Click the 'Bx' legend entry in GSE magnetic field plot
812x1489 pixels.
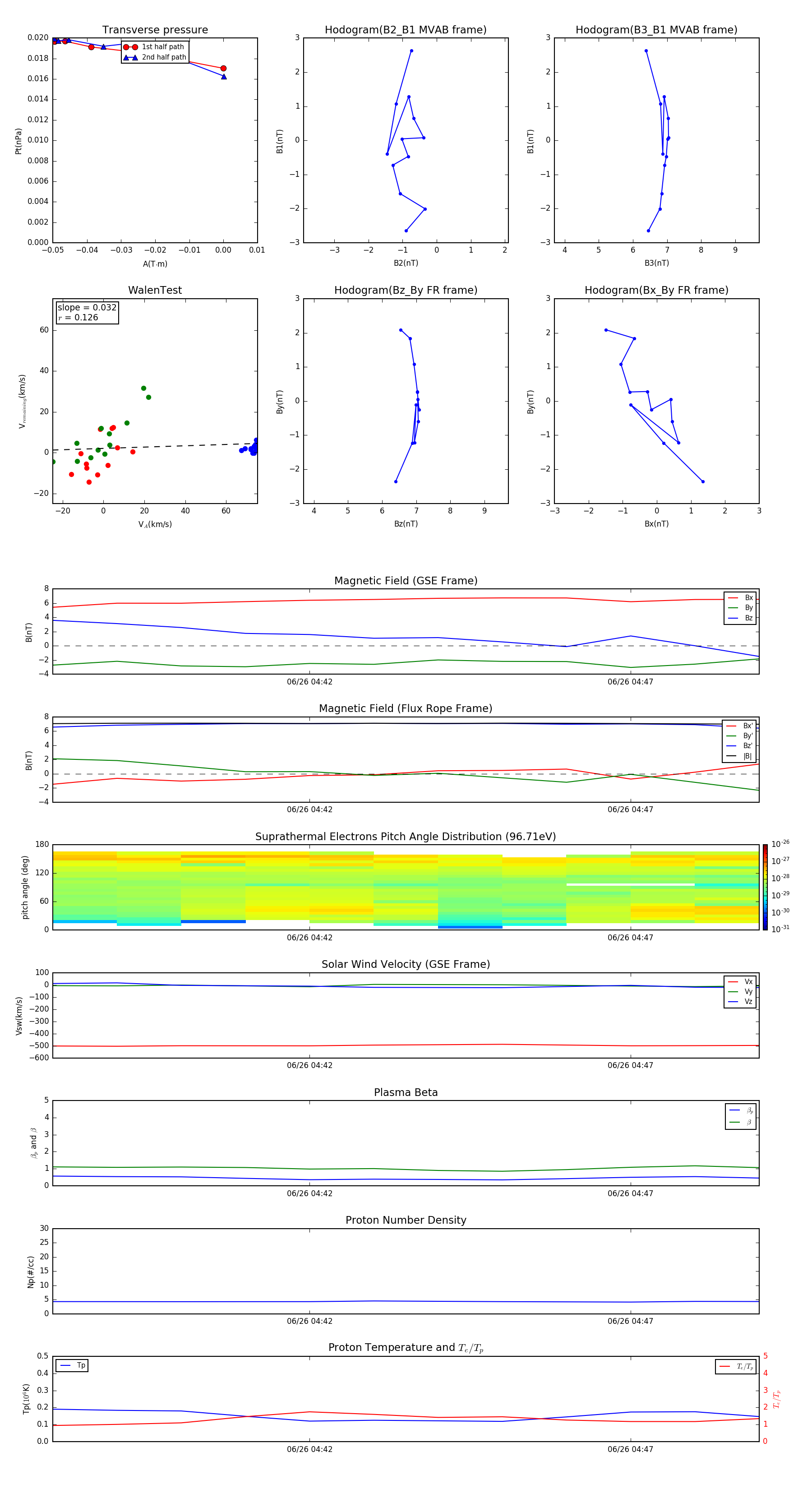(x=740, y=598)
